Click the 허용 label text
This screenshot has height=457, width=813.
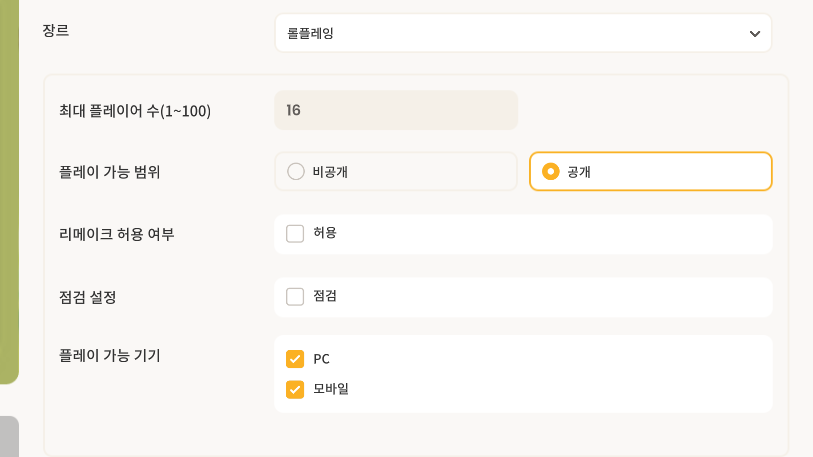point(325,233)
